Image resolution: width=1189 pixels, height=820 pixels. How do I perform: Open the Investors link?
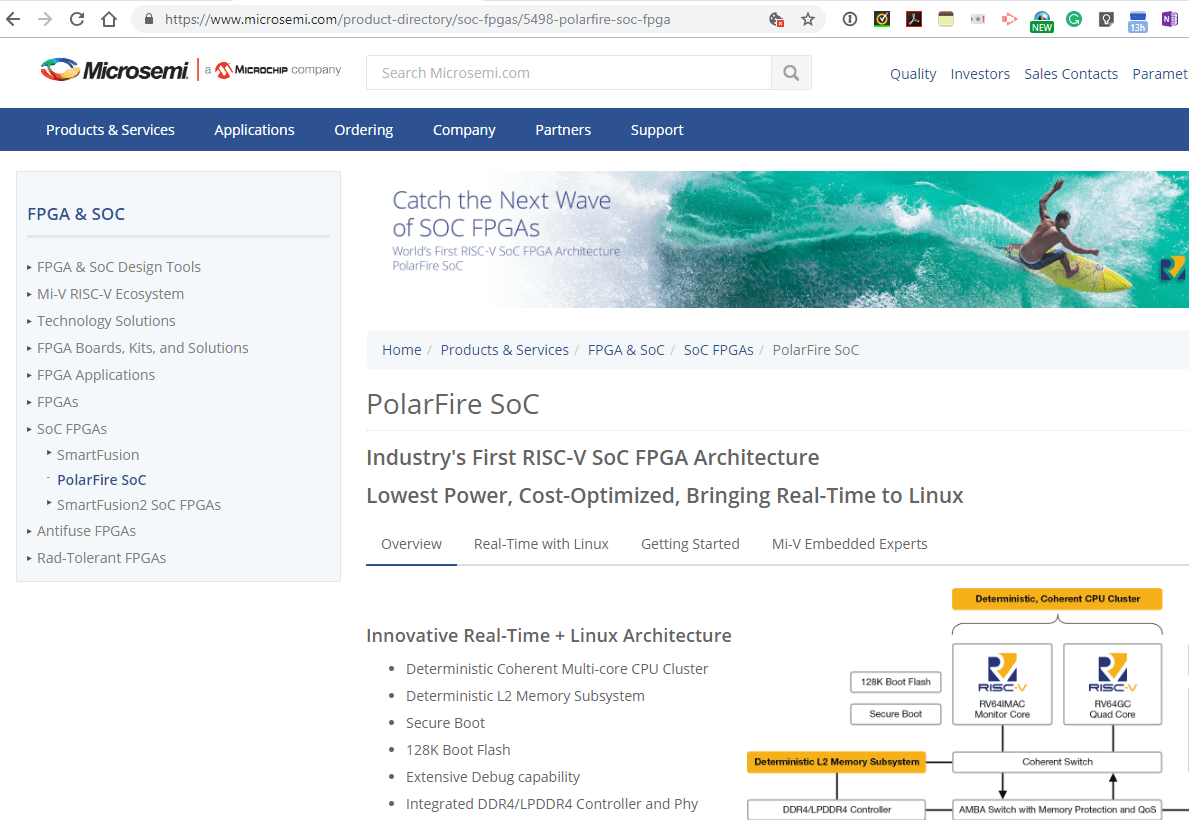click(980, 74)
